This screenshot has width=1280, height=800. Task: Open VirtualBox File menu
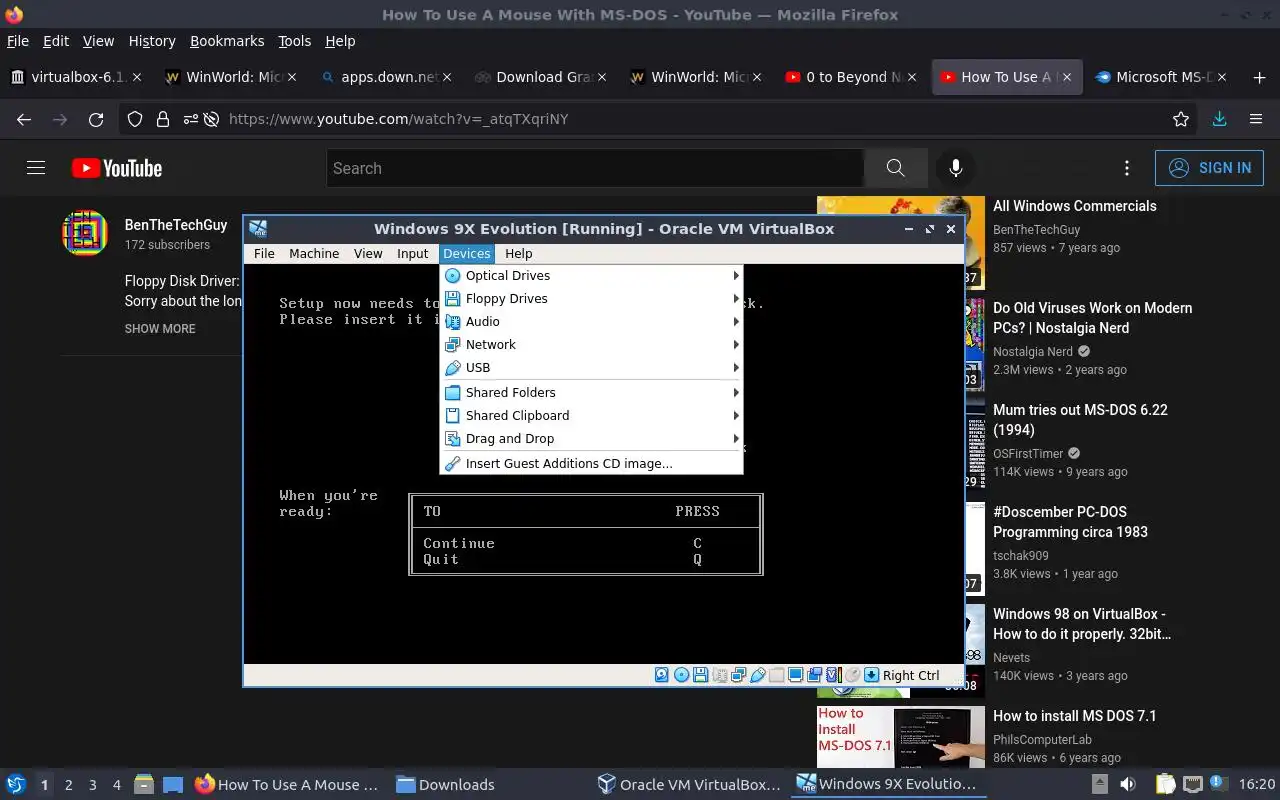click(x=264, y=253)
